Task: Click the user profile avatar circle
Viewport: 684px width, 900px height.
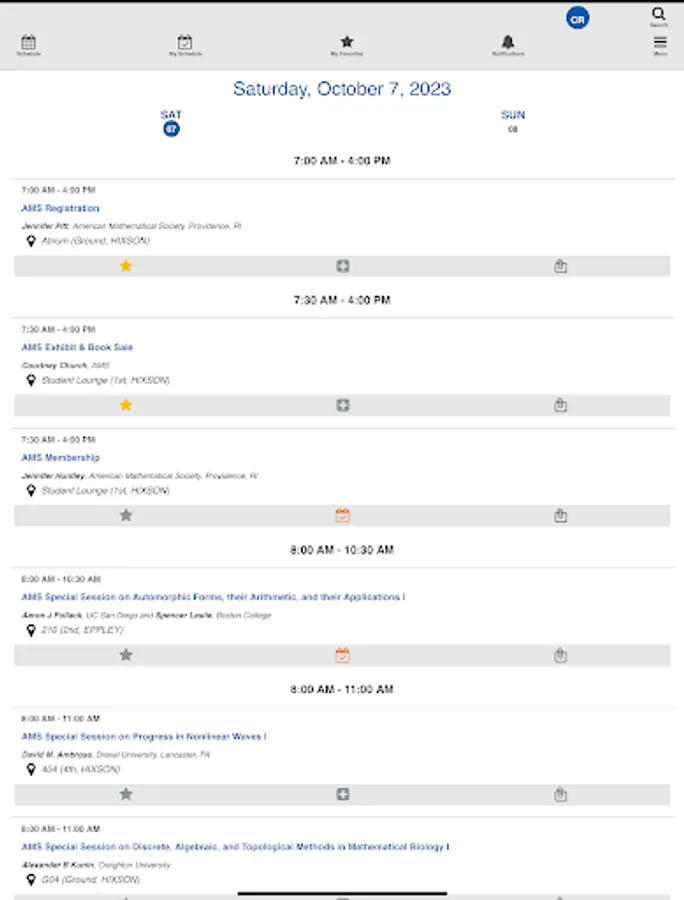Action: click(x=577, y=18)
